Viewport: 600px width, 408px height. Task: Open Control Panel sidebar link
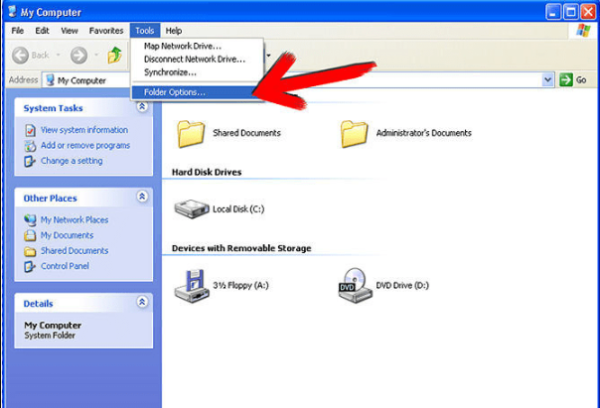pos(65,266)
